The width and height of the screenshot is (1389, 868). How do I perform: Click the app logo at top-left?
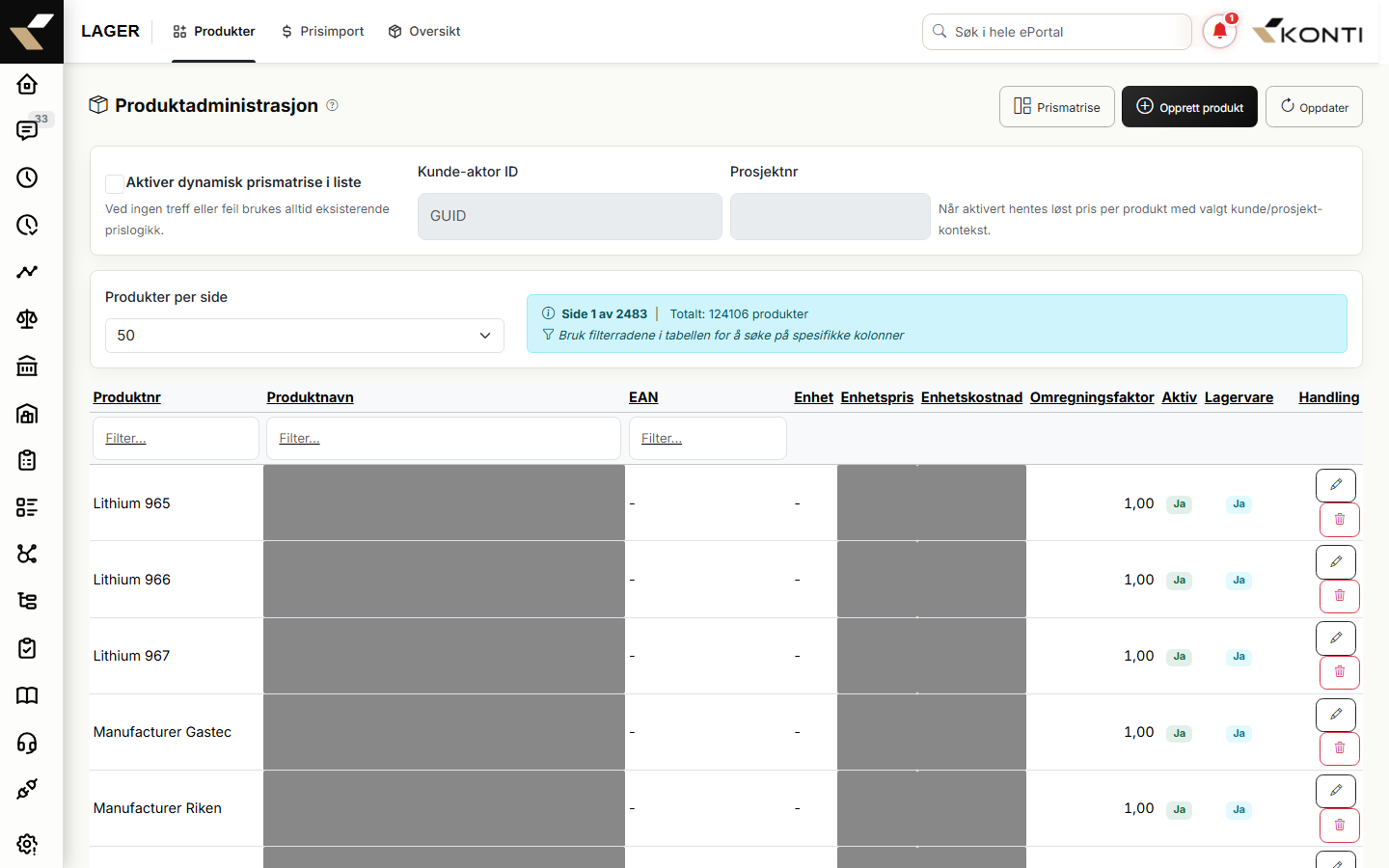coord(32,32)
